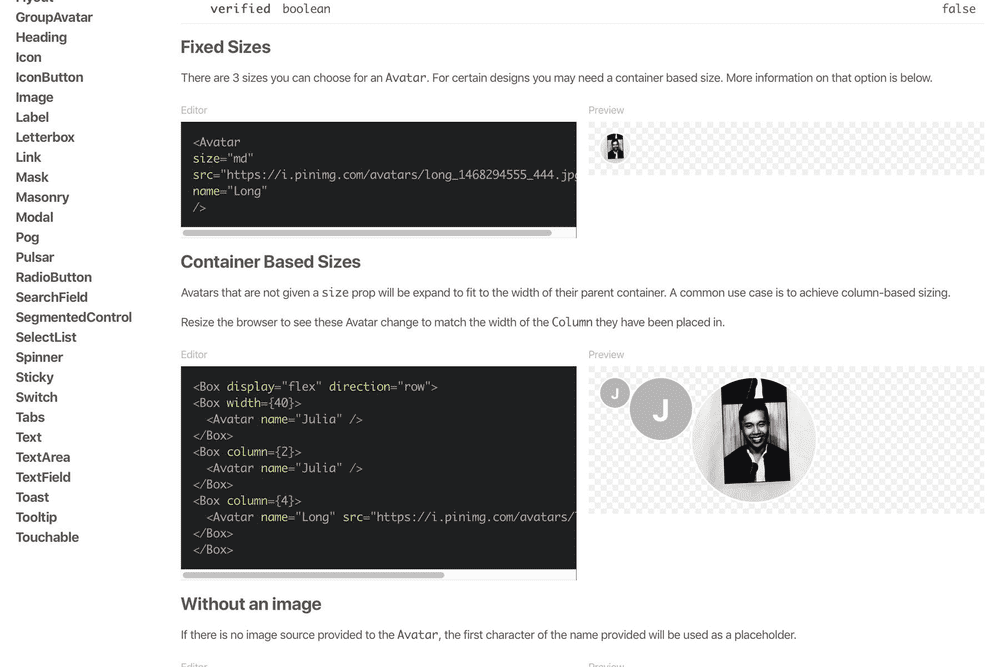This screenshot has height=667, width=1000.
Task: Open the Switch component page
Action: click(37, 397)
